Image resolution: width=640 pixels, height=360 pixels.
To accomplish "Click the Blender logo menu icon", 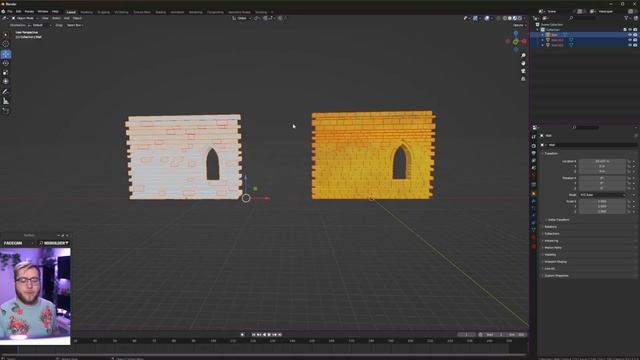I will 3,11.
